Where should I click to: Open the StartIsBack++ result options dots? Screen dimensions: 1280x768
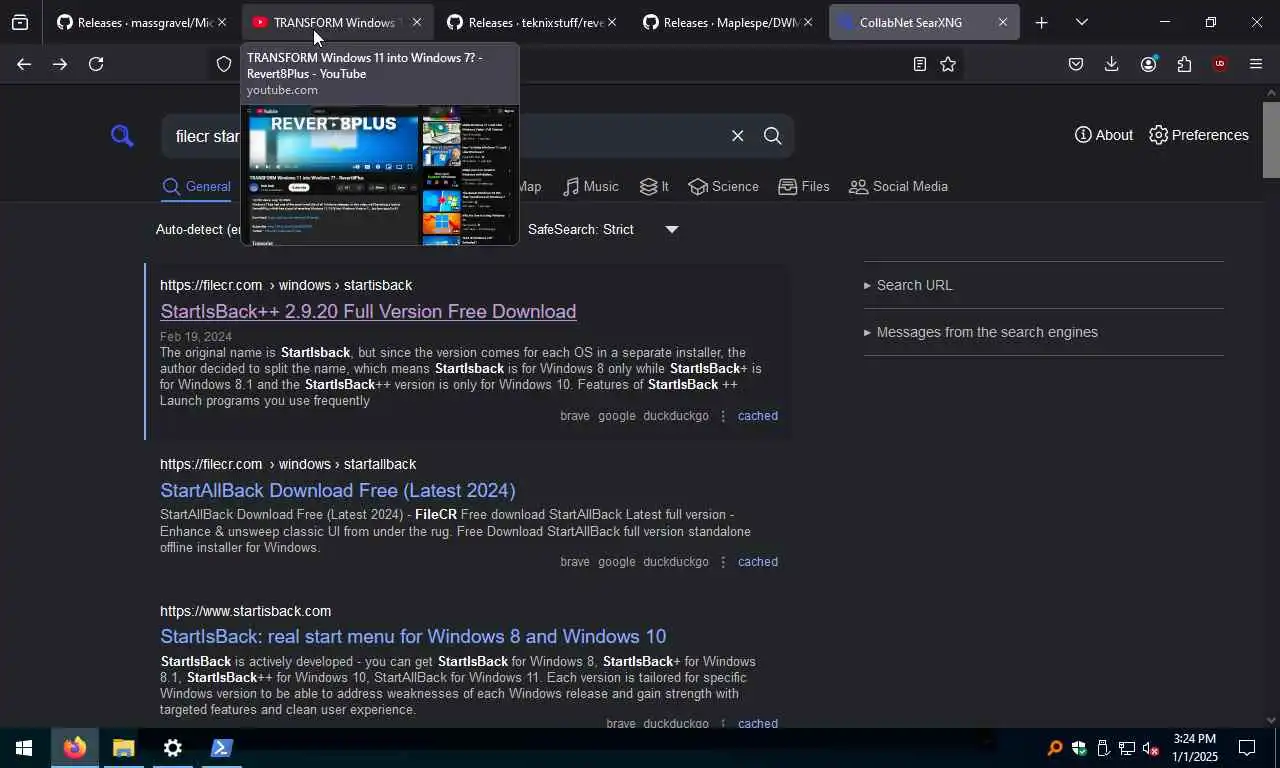[x=723, y=416]
